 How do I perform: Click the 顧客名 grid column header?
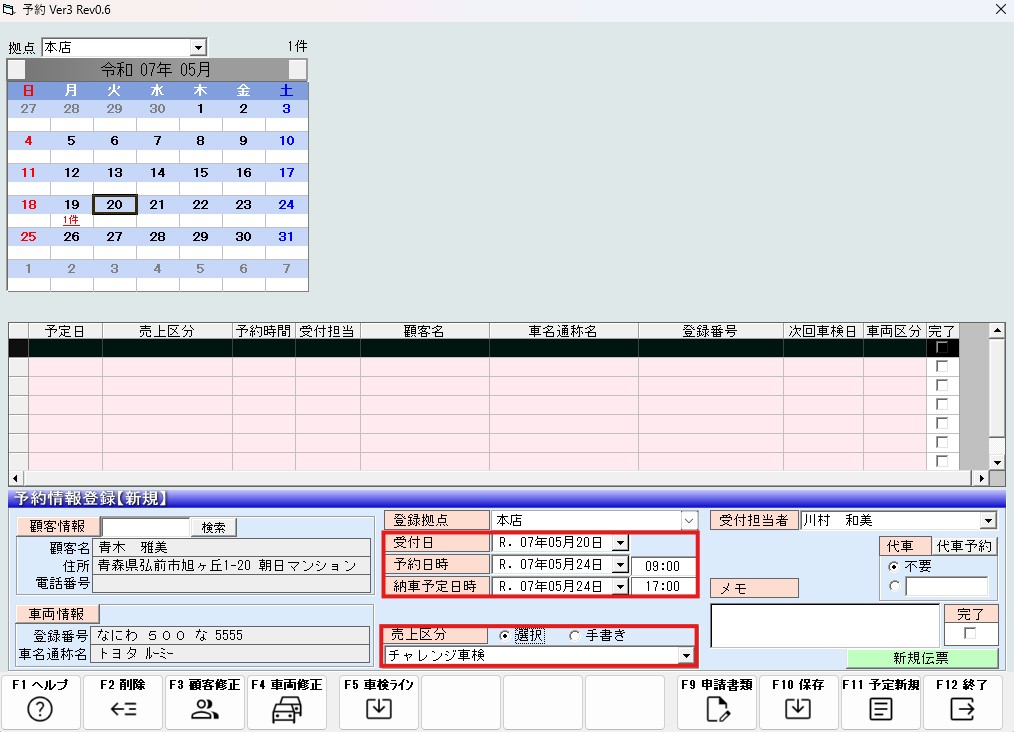tap(425, 331)
